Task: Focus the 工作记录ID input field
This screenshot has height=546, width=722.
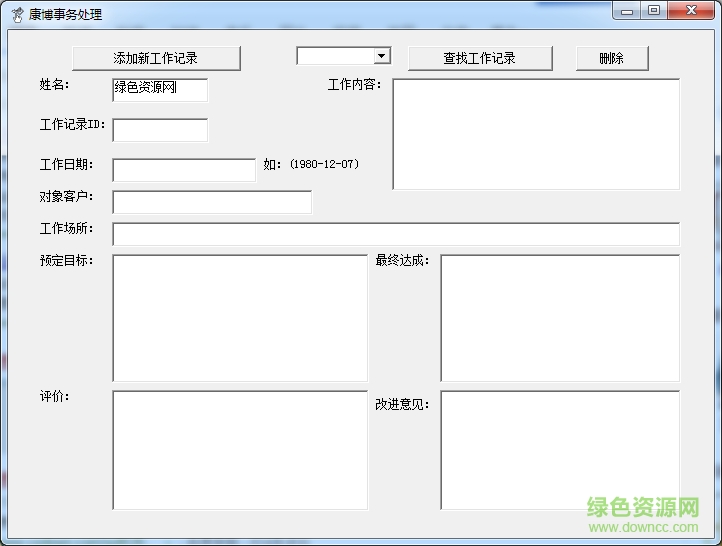Action: click(x=160, y=130)
